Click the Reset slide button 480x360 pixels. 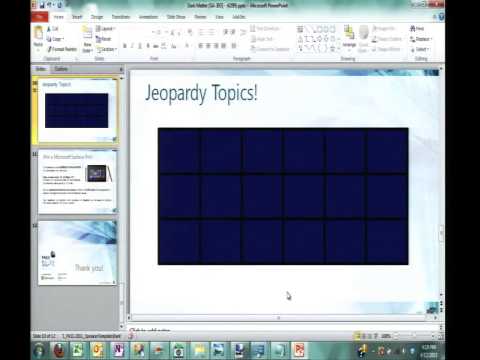(104, 39)
